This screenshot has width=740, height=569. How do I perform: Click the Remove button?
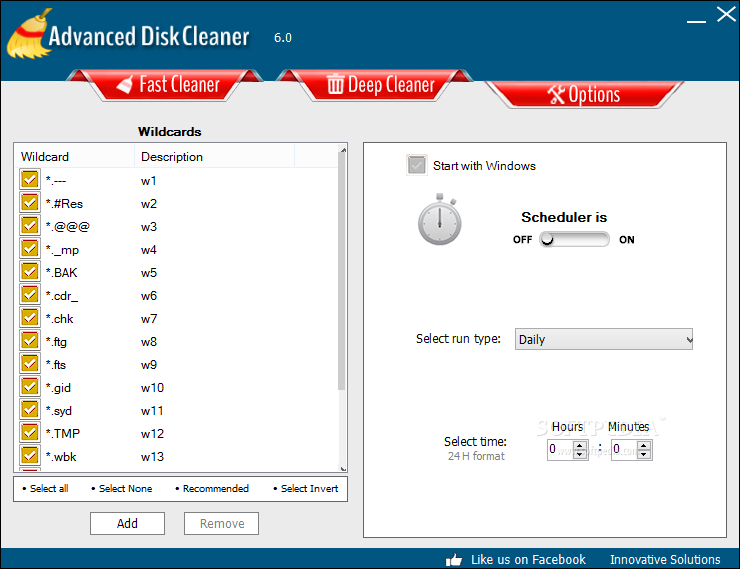[x=221, y=523]
